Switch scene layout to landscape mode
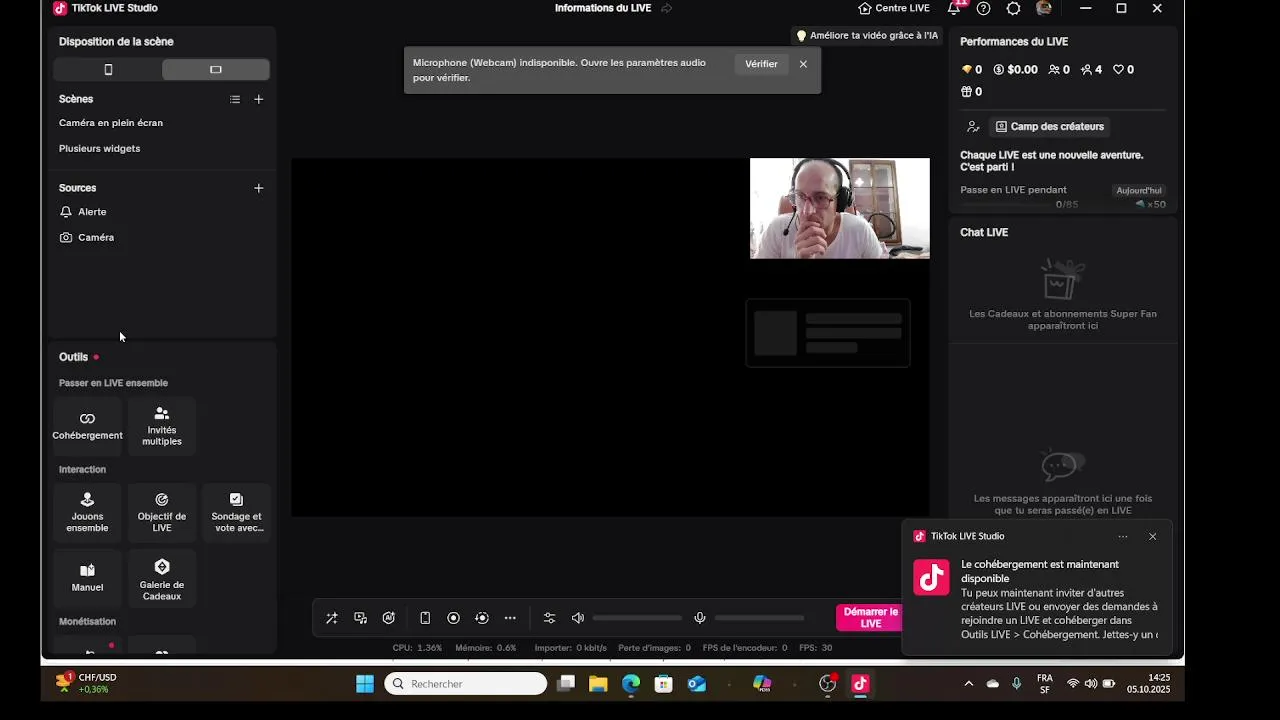1280x720 pixels. point(215,70)
